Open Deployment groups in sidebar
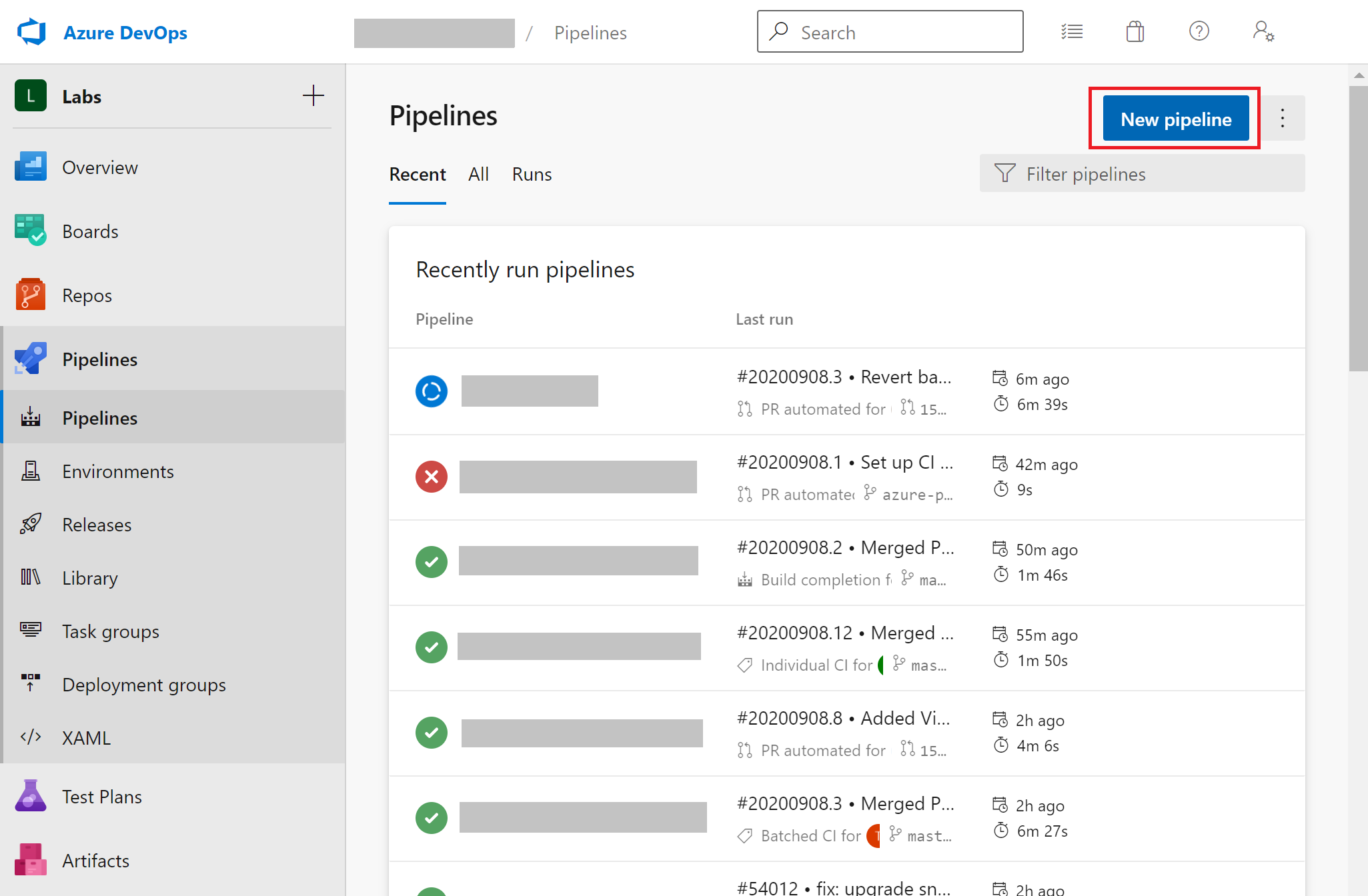Screen dimensions: 1368x896 pos(173,685)
